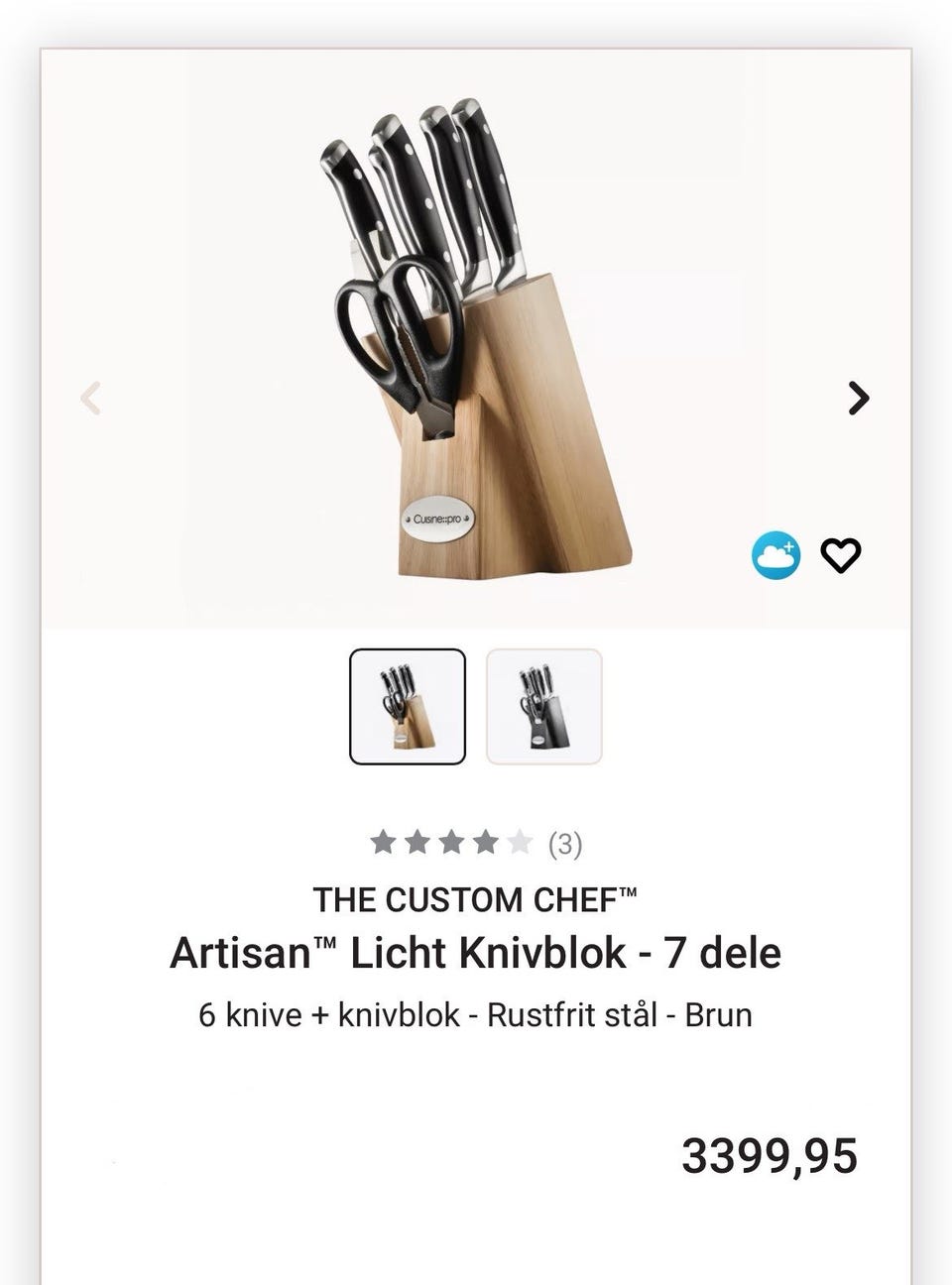This screenshot has width=952, height=1285.
Task: Go back to the previous product image
Action: (x=91, y=399)
